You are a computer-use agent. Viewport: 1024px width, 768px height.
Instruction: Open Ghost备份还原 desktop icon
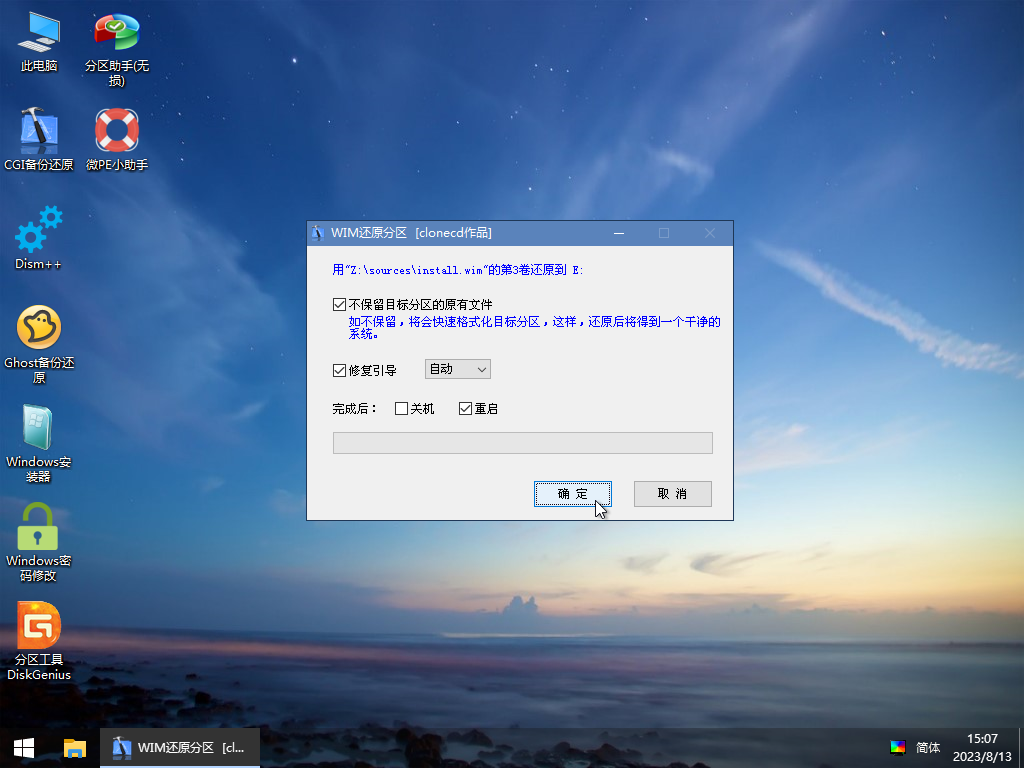39,328
